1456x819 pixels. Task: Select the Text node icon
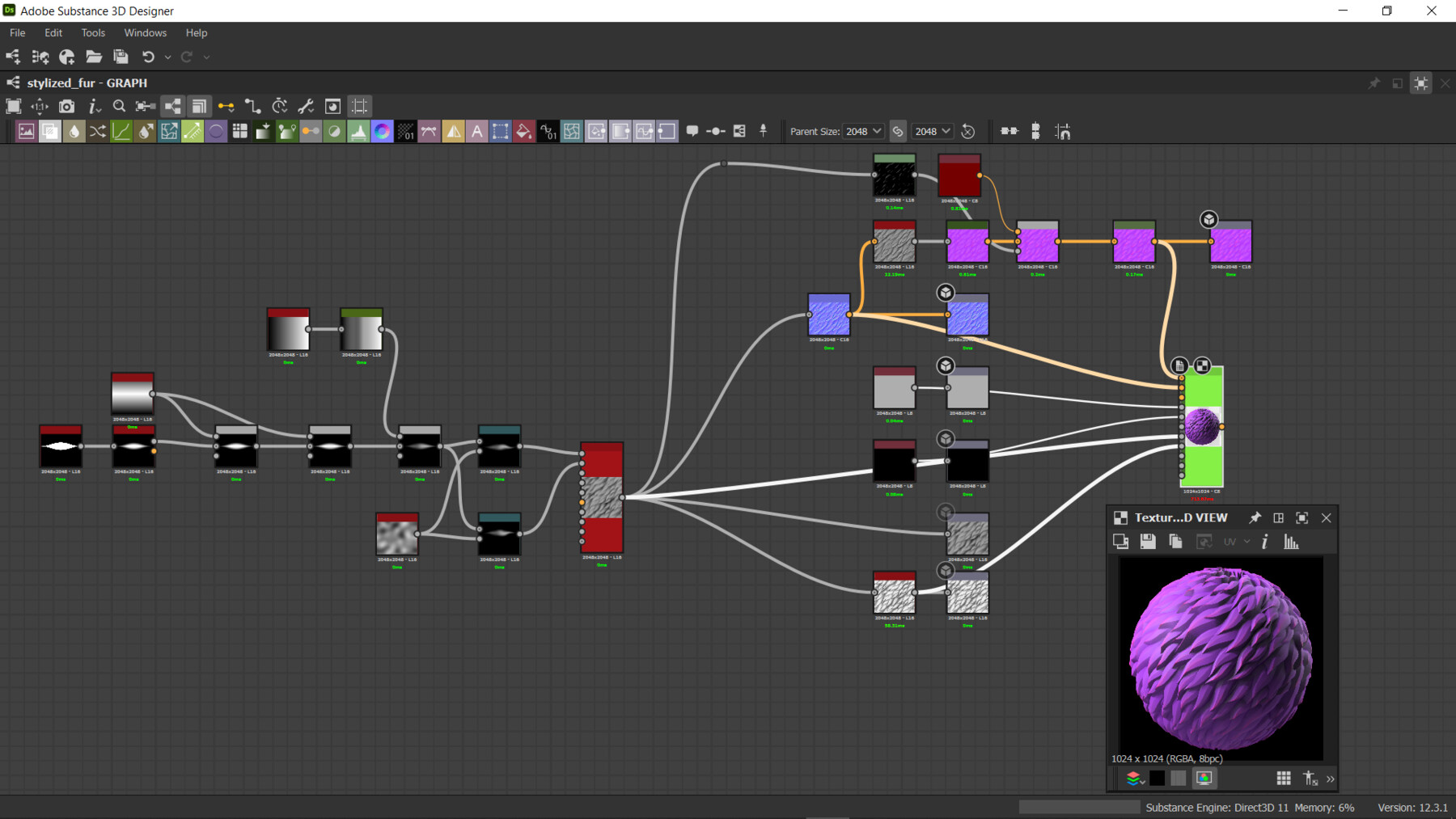point(477,131)
